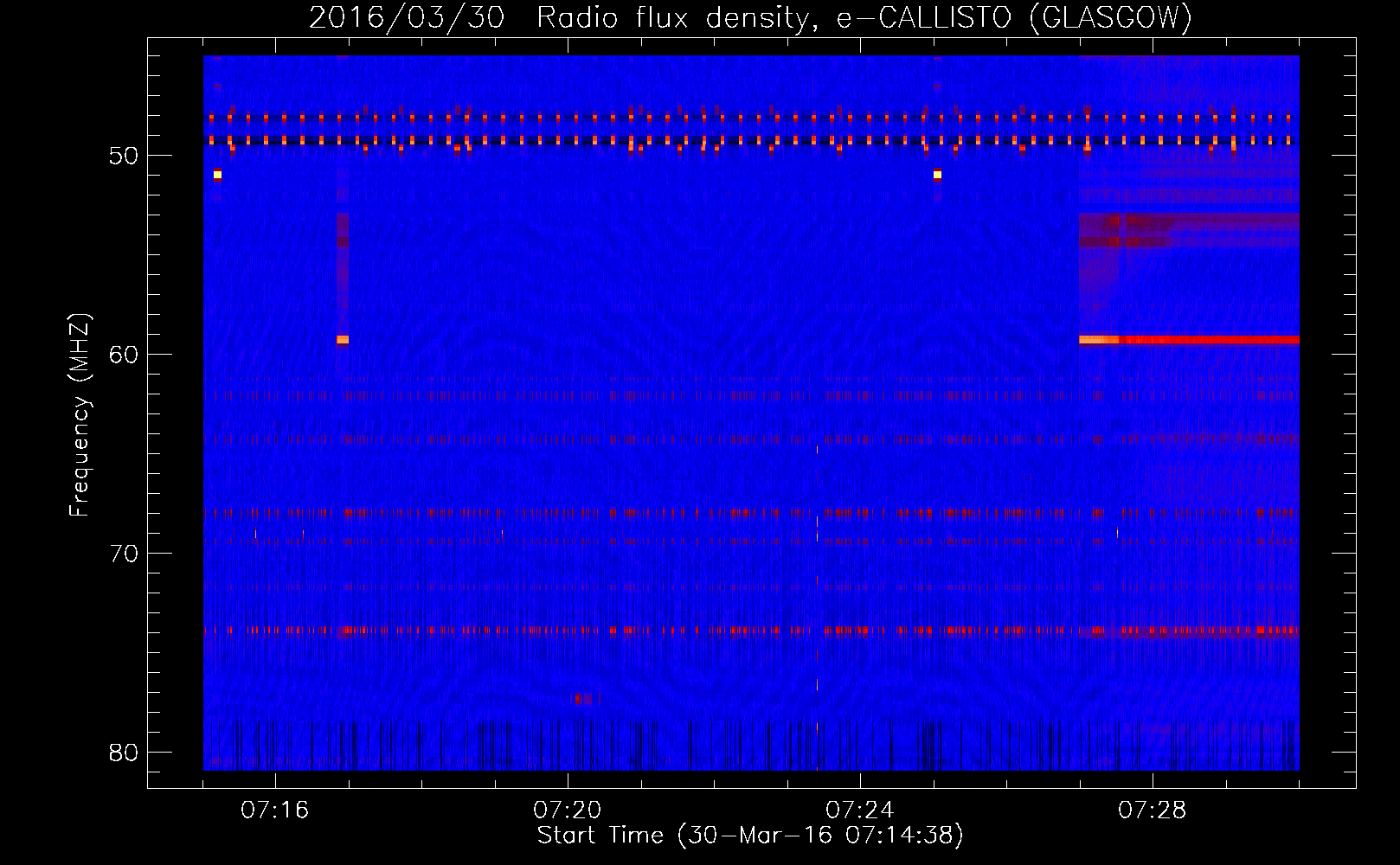Click the 07:20 time axis label
The width and height of the screenshot is (1400, 865).
(x=568, y=811)
